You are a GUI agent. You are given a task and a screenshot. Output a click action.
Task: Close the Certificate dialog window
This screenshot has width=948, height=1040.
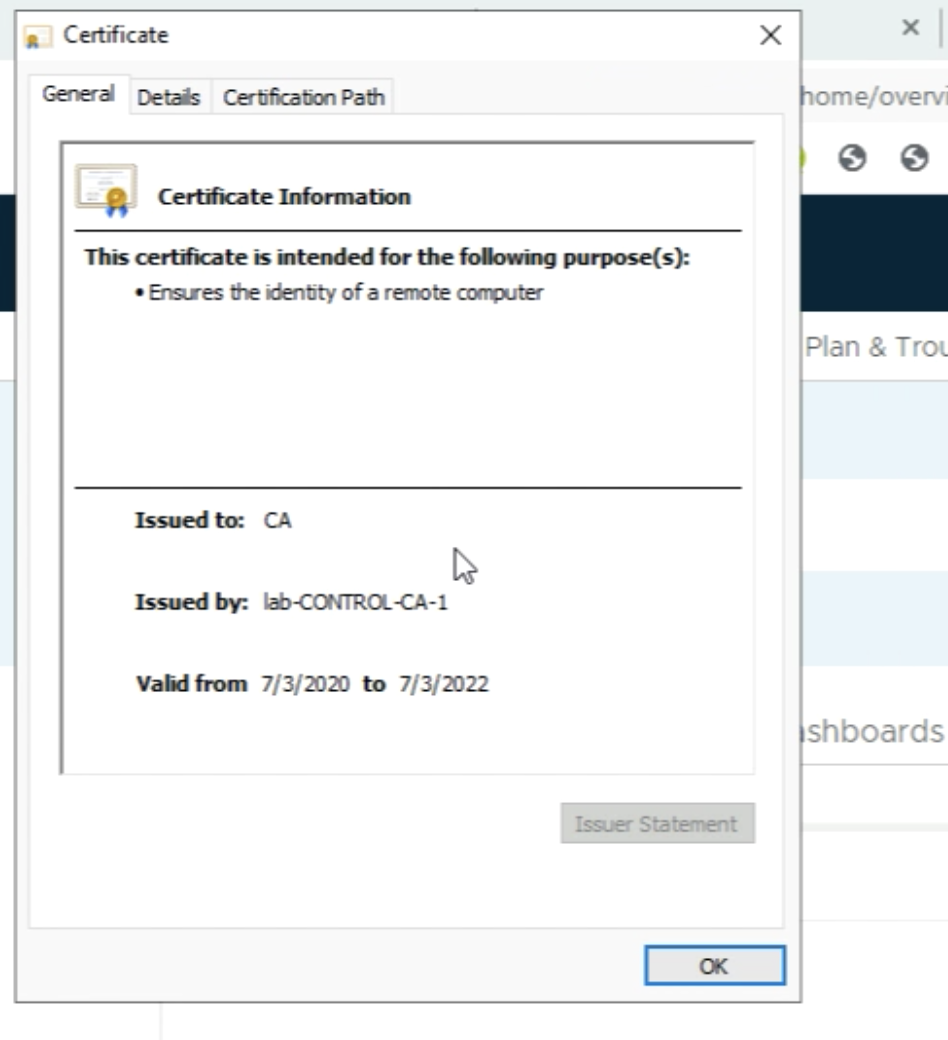[x=770, y=36]
